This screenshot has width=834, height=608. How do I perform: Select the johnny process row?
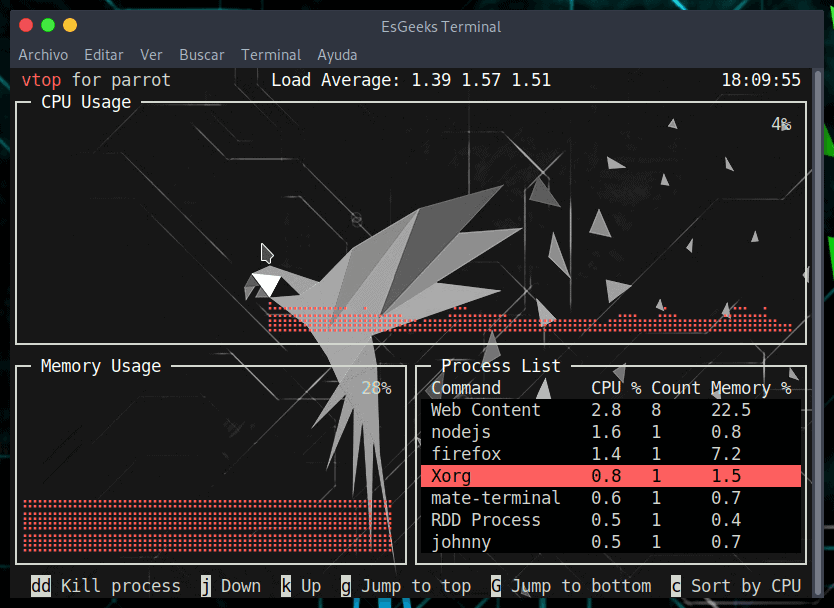611,542
